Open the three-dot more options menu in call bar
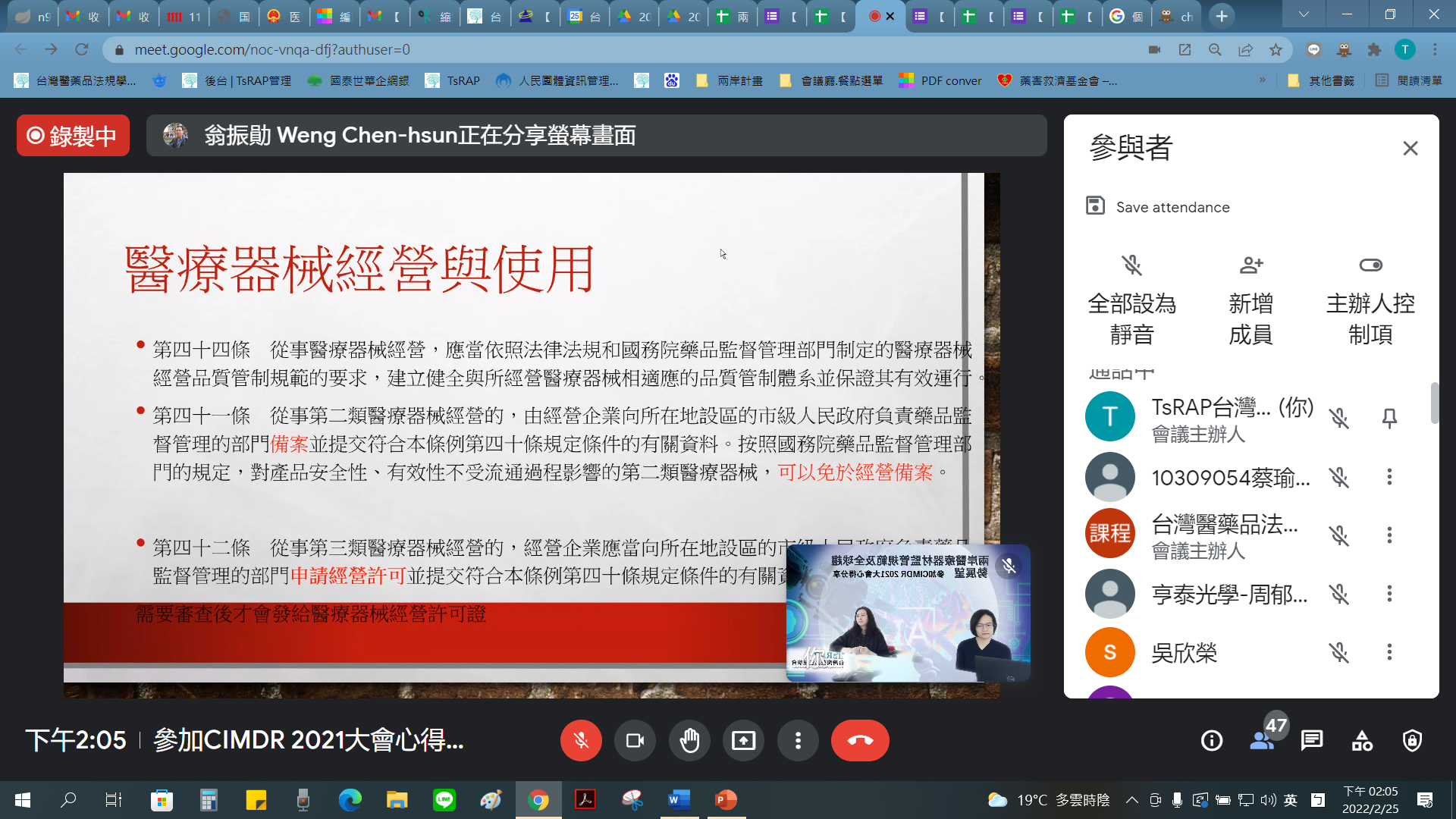Screen dimensions: 1456x819 (x=798, y=740)
